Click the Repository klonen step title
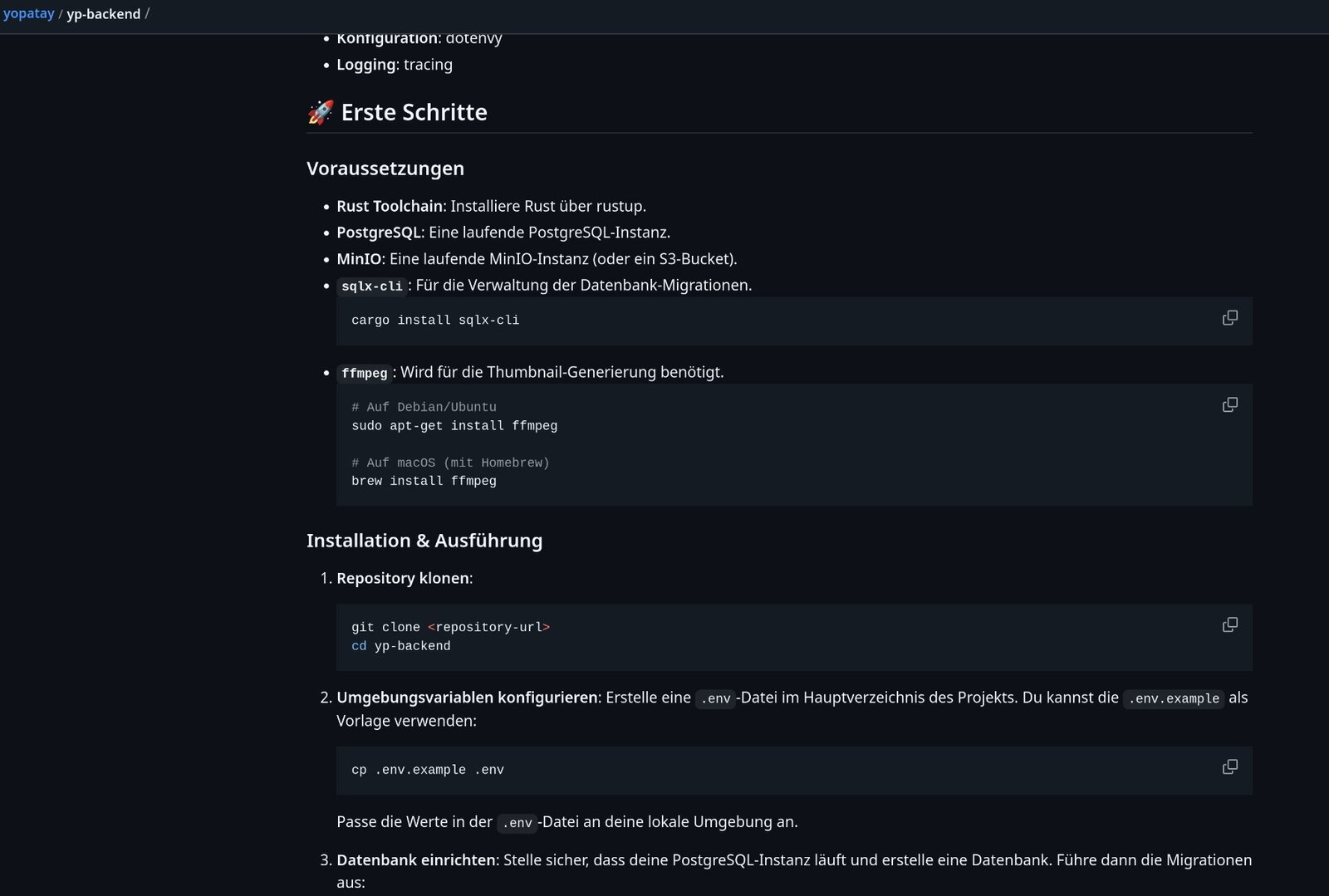Image resolution: width=1329 pixels, height=896 pixels. [403, 578]
